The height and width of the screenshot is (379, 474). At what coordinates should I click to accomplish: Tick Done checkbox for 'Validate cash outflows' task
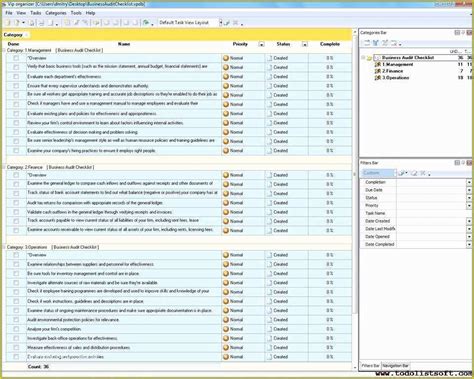tap(16, 212)
